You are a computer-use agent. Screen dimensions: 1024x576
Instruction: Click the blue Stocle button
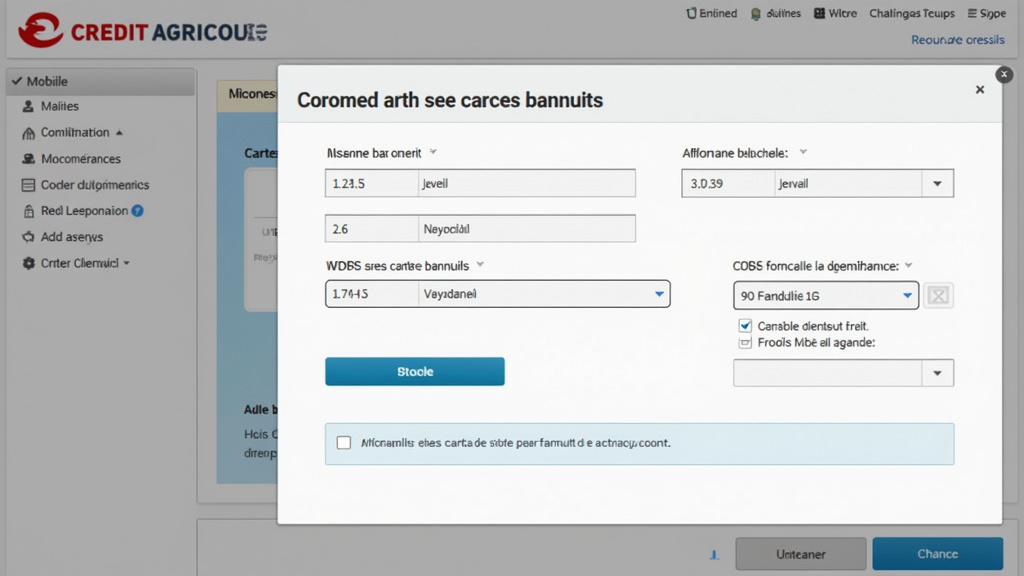414,370
